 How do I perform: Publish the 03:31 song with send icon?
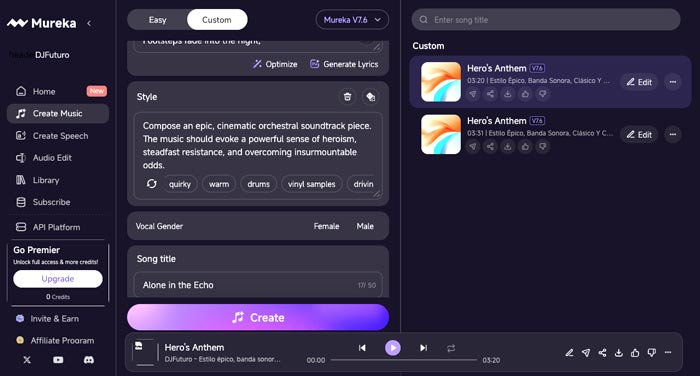[473, 146]
